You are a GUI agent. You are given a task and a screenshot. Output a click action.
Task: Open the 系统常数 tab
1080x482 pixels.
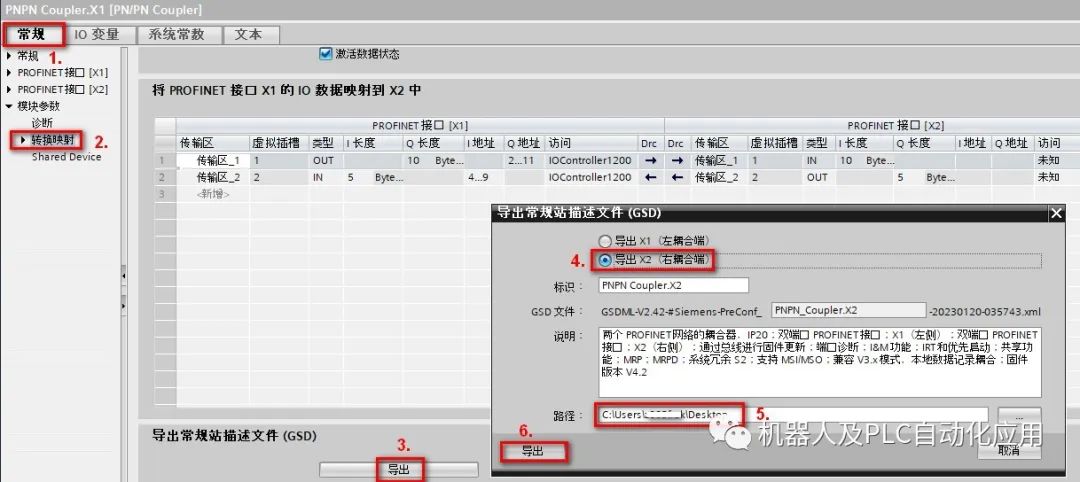tap(177, 34)
